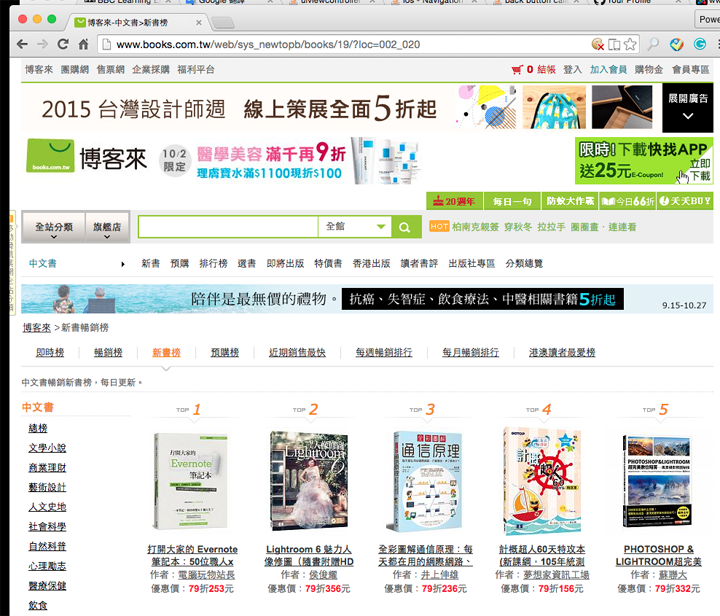Click the Lightroom 6 book cover thumbnail
This screenshot has width=720, height=616.
point(309,481)
